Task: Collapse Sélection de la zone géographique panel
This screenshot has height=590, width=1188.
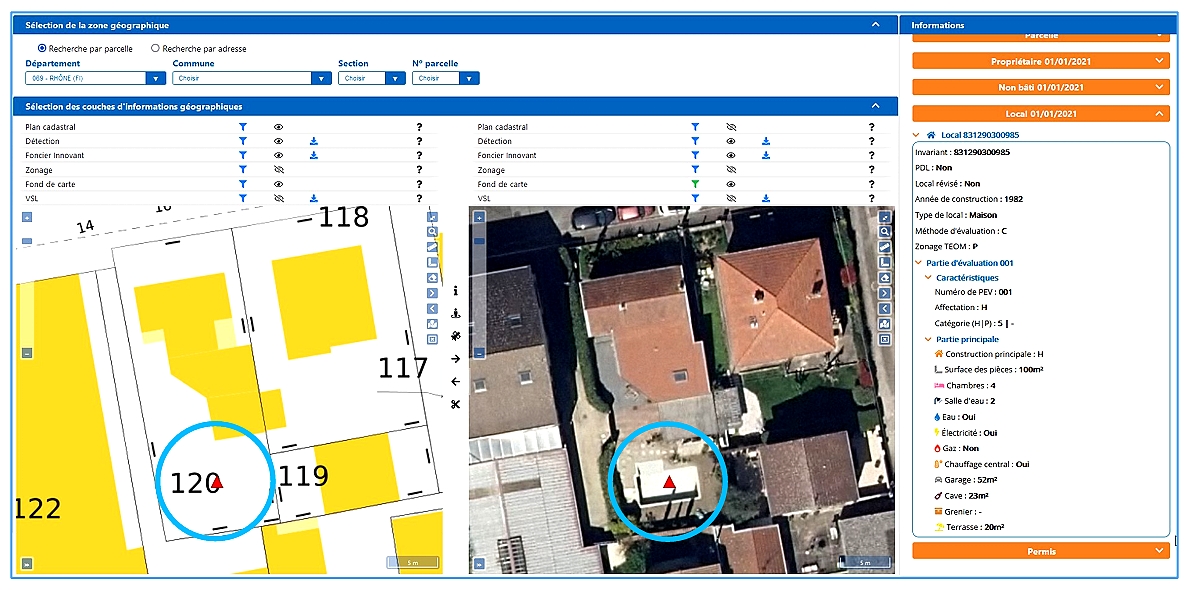Action: coord(876,25)
